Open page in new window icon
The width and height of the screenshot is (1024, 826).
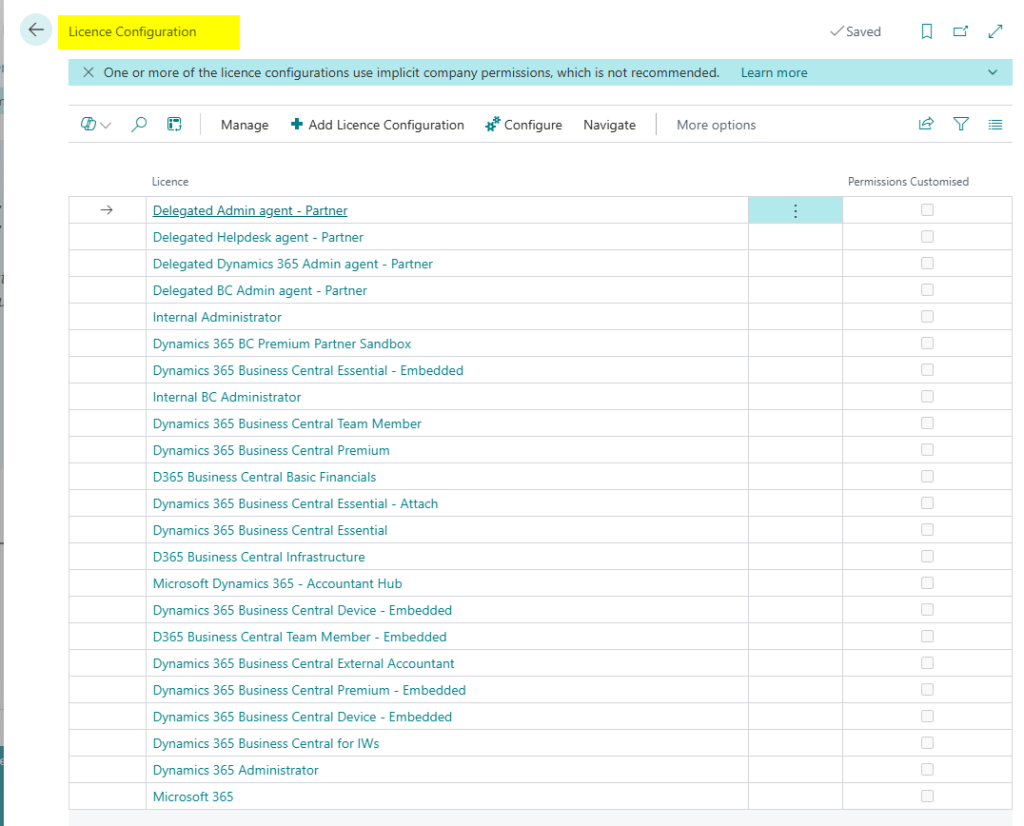[x=960, y=32]
